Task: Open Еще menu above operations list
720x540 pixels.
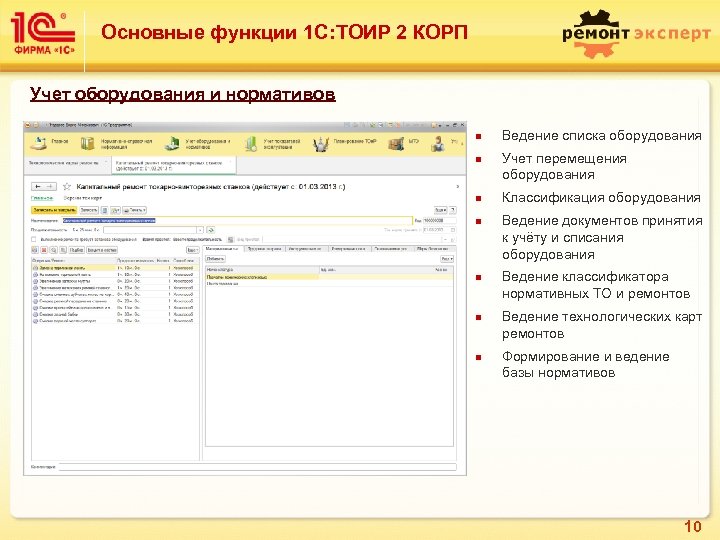Action: [x=192, y=250]
